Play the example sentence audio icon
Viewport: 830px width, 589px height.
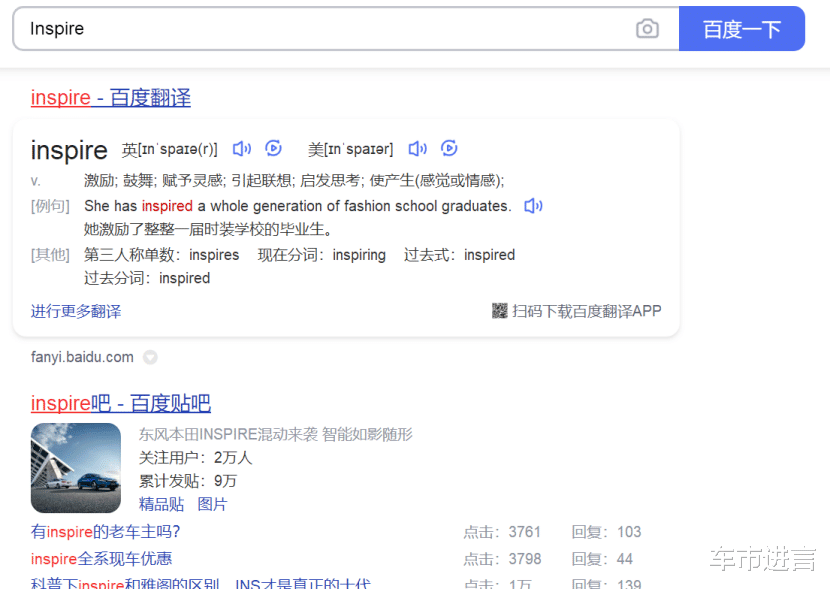(x=533, y=206)
